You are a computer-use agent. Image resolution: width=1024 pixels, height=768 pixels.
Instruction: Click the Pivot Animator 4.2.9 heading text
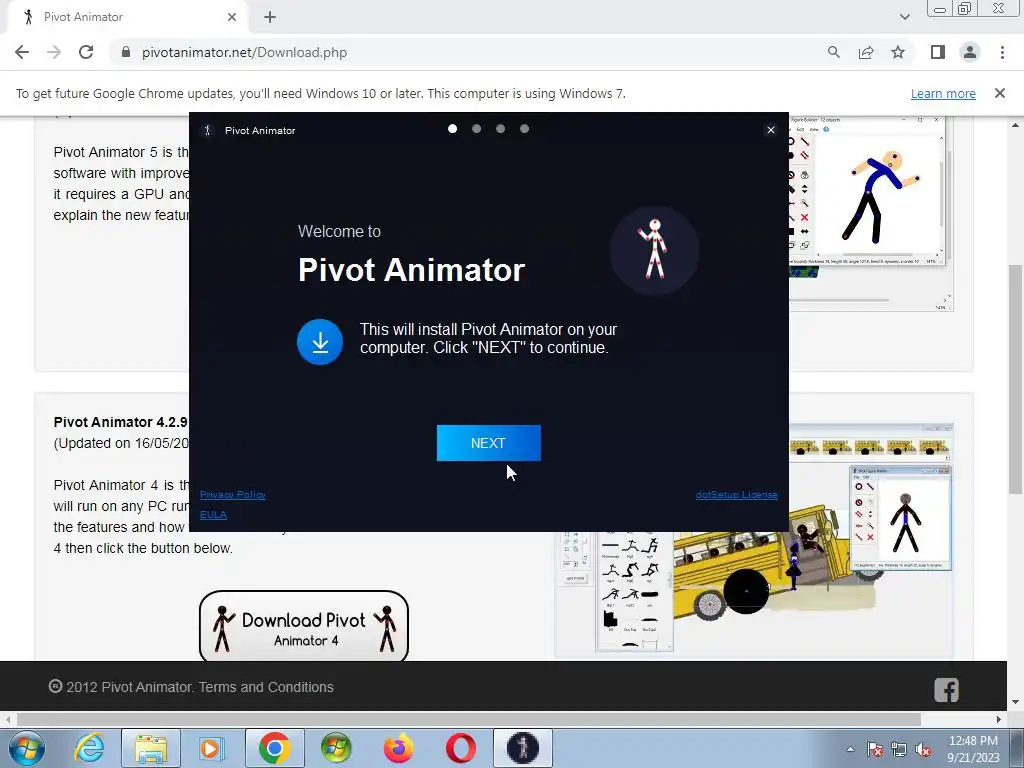coord(121,422)
